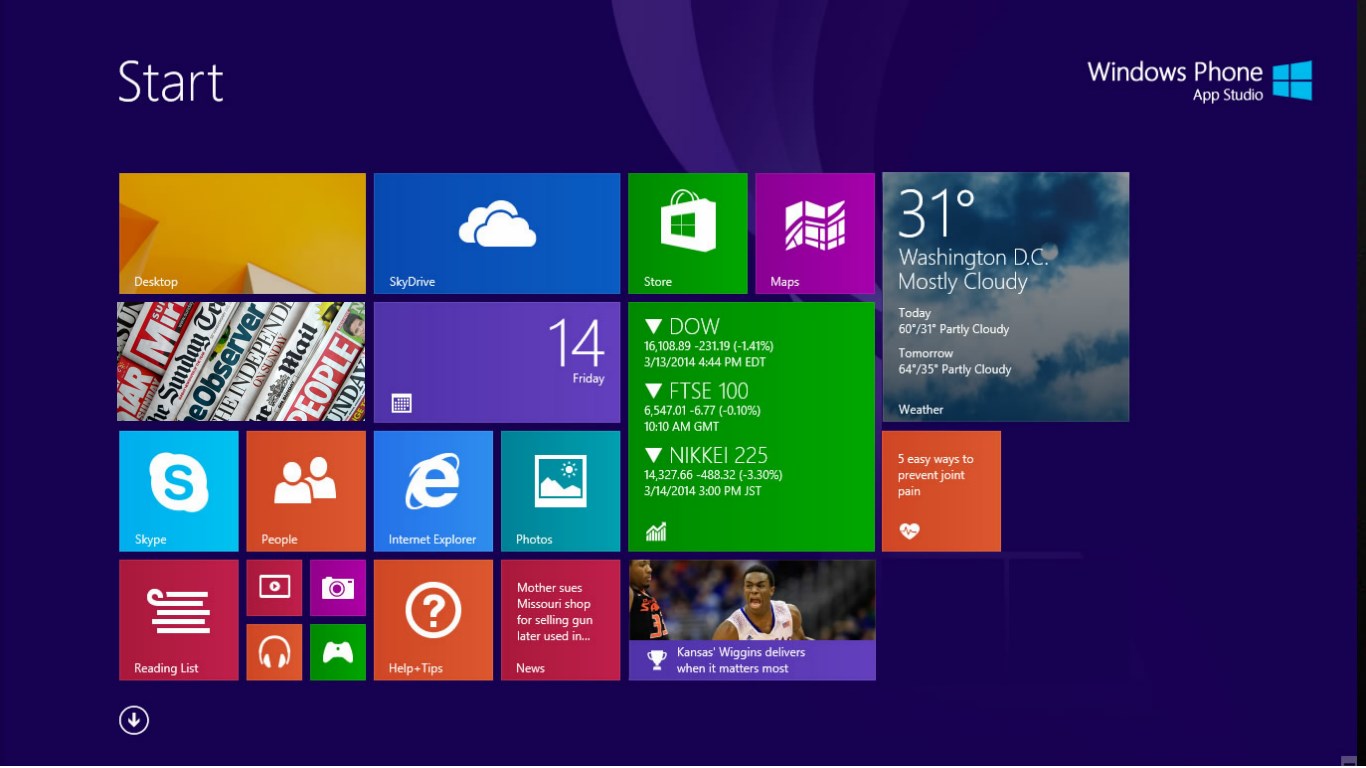This screenshot has width=1366, height=768.
Task: Open the Store tile
Action: tap(688, 233)
